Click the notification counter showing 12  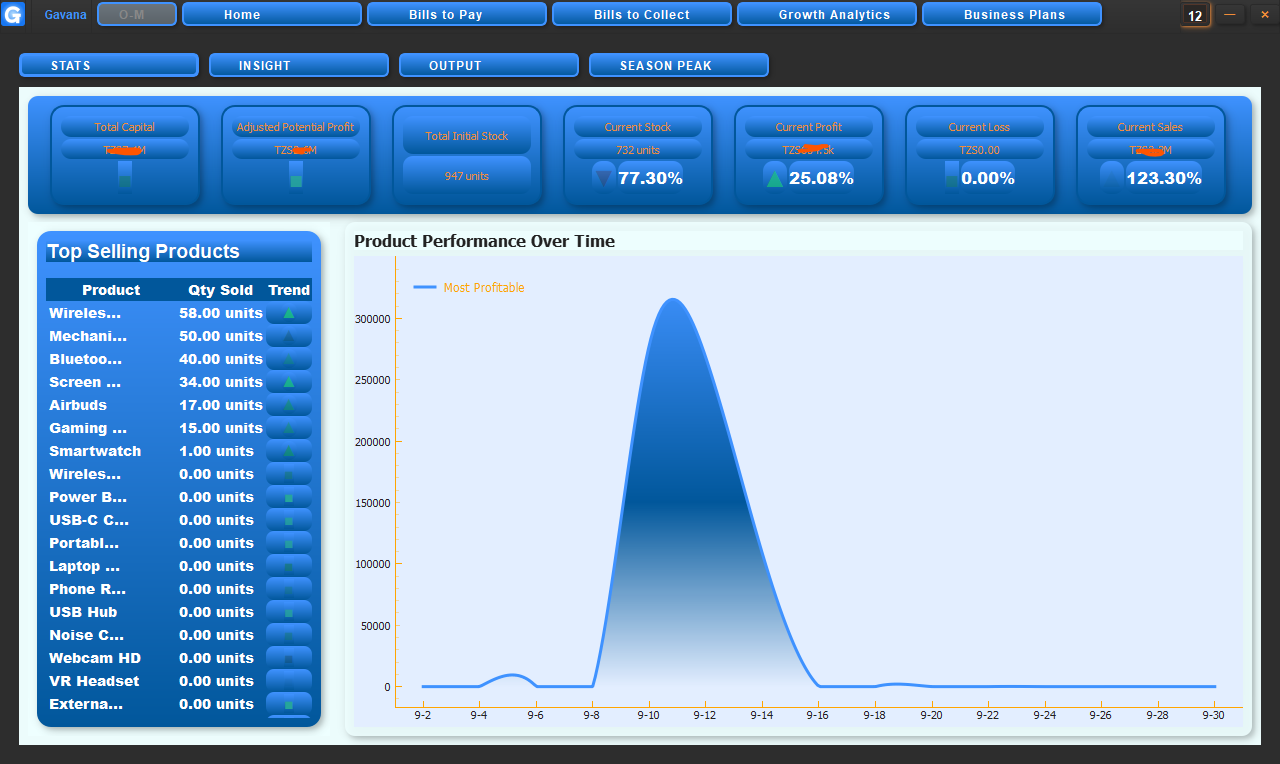coord(1195,15)
